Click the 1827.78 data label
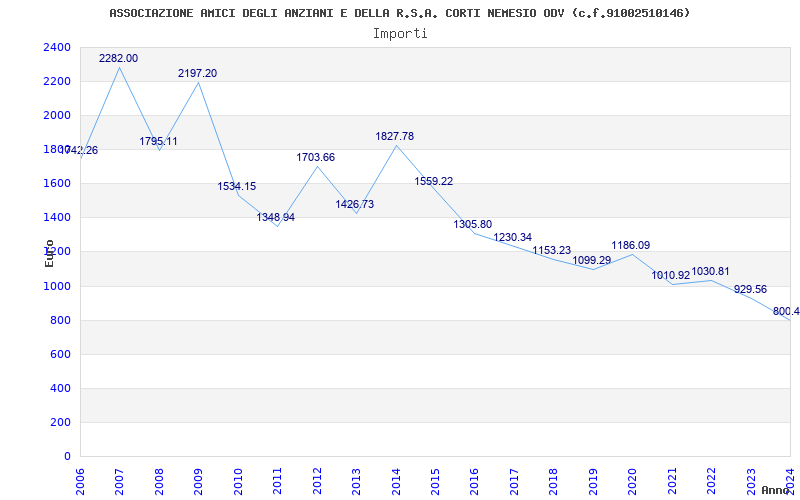This screenshot has width=800, height=500. click(395, 137)
